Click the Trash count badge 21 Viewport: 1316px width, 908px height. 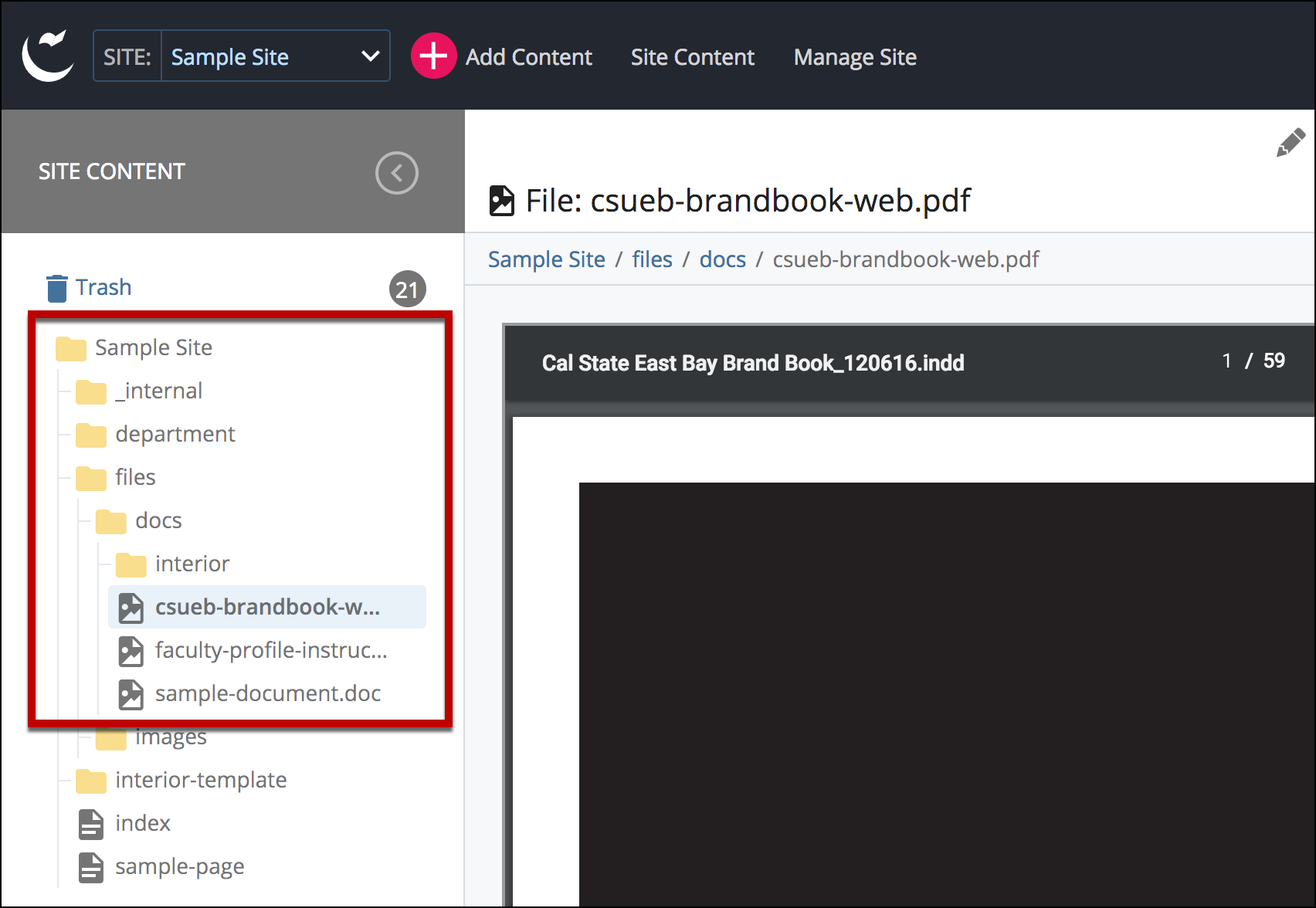coord(407,289)
